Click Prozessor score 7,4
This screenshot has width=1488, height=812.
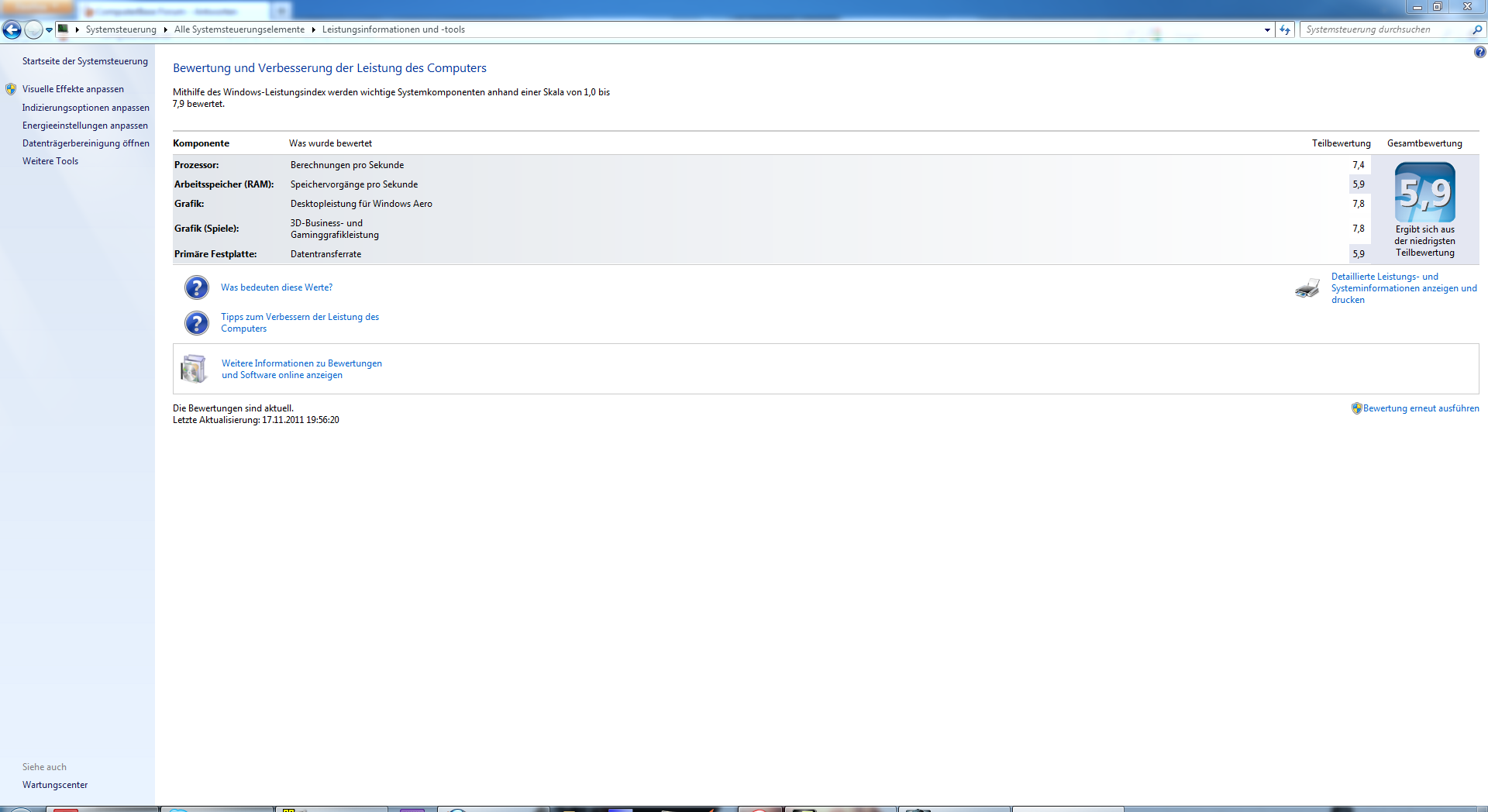pyautogui.click(x=1359, y=165)
